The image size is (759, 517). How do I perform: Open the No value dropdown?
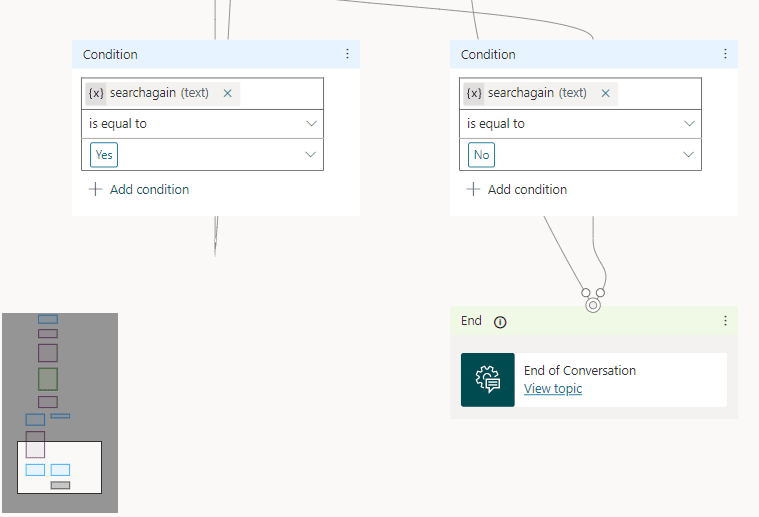[689, 155]
